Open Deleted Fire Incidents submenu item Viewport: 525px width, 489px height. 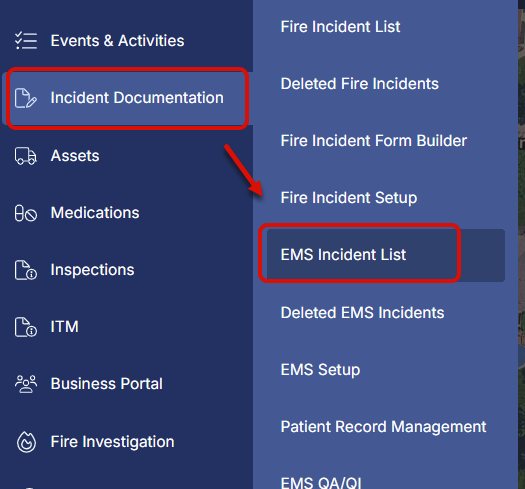360,84
